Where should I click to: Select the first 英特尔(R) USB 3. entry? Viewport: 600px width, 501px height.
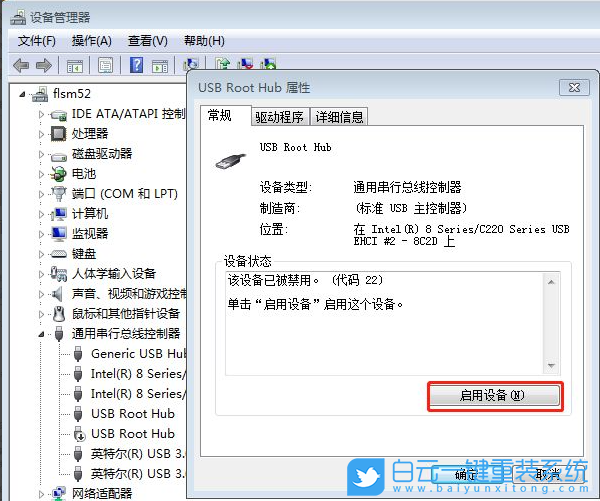138,454
